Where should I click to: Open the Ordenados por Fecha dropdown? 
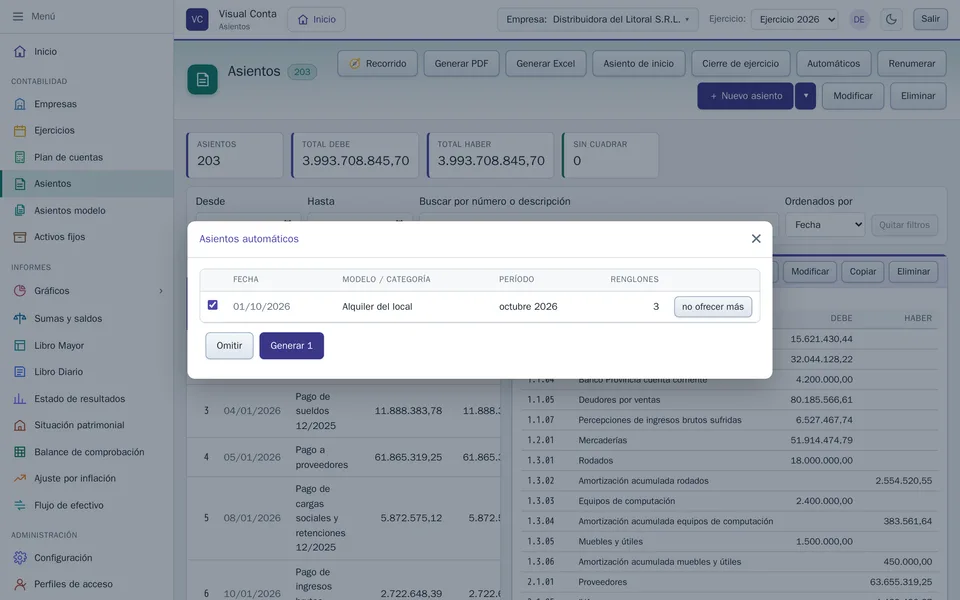pyautogui.click(x=825, y=225)
